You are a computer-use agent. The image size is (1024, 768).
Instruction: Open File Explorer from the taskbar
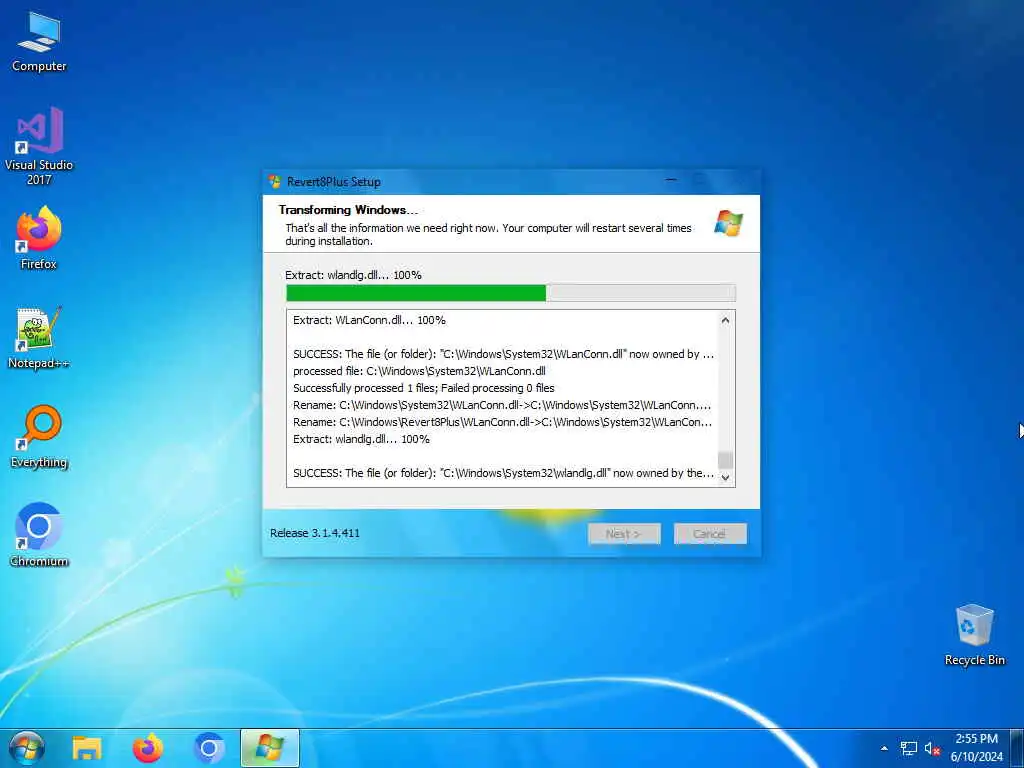[87, 748]
